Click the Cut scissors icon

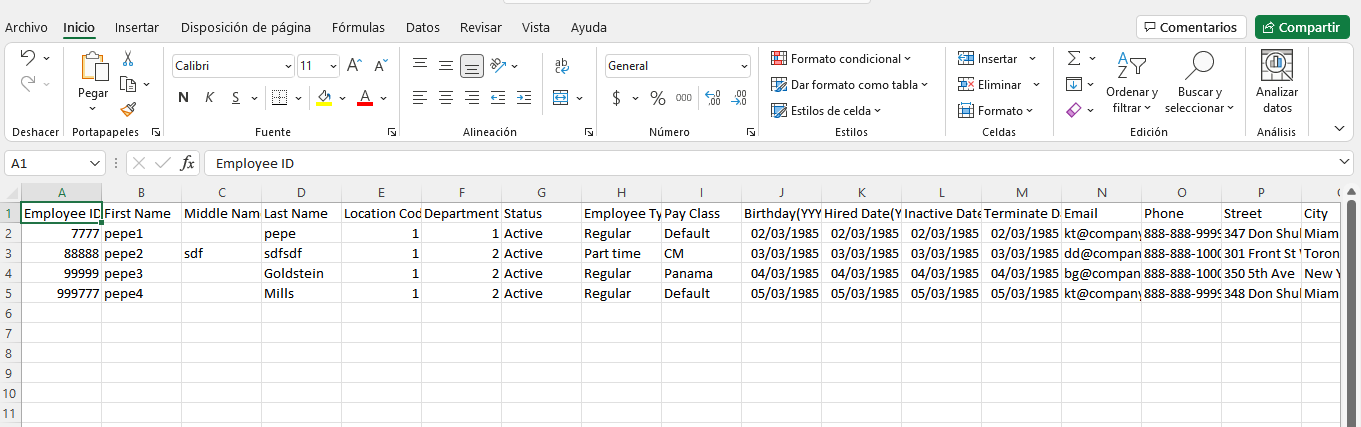[x=128, y=59]
